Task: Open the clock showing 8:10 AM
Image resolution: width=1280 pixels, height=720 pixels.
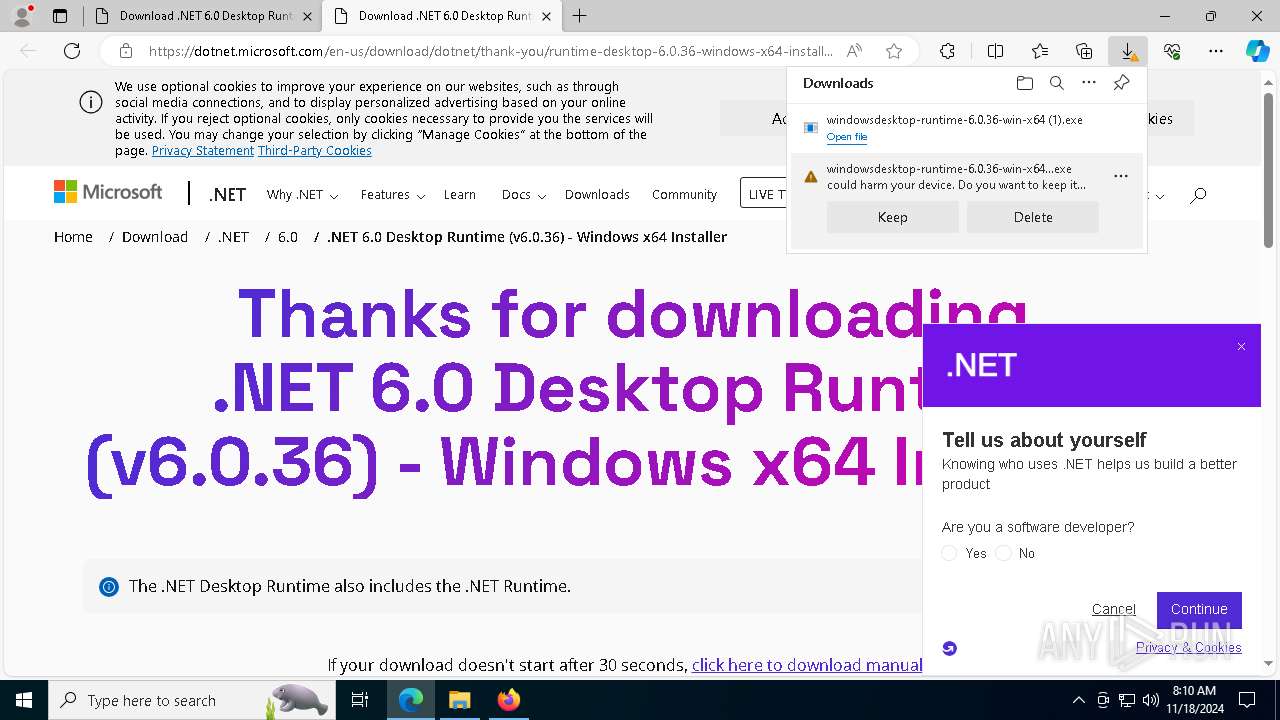Action: tap(1193, 700)
